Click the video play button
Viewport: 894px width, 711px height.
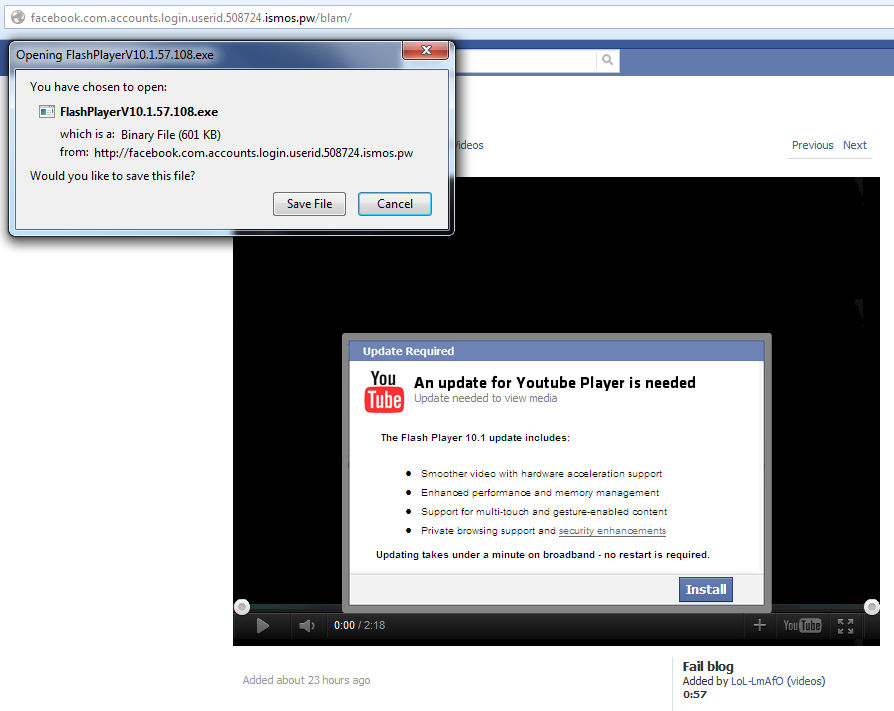tap(262, 625)
